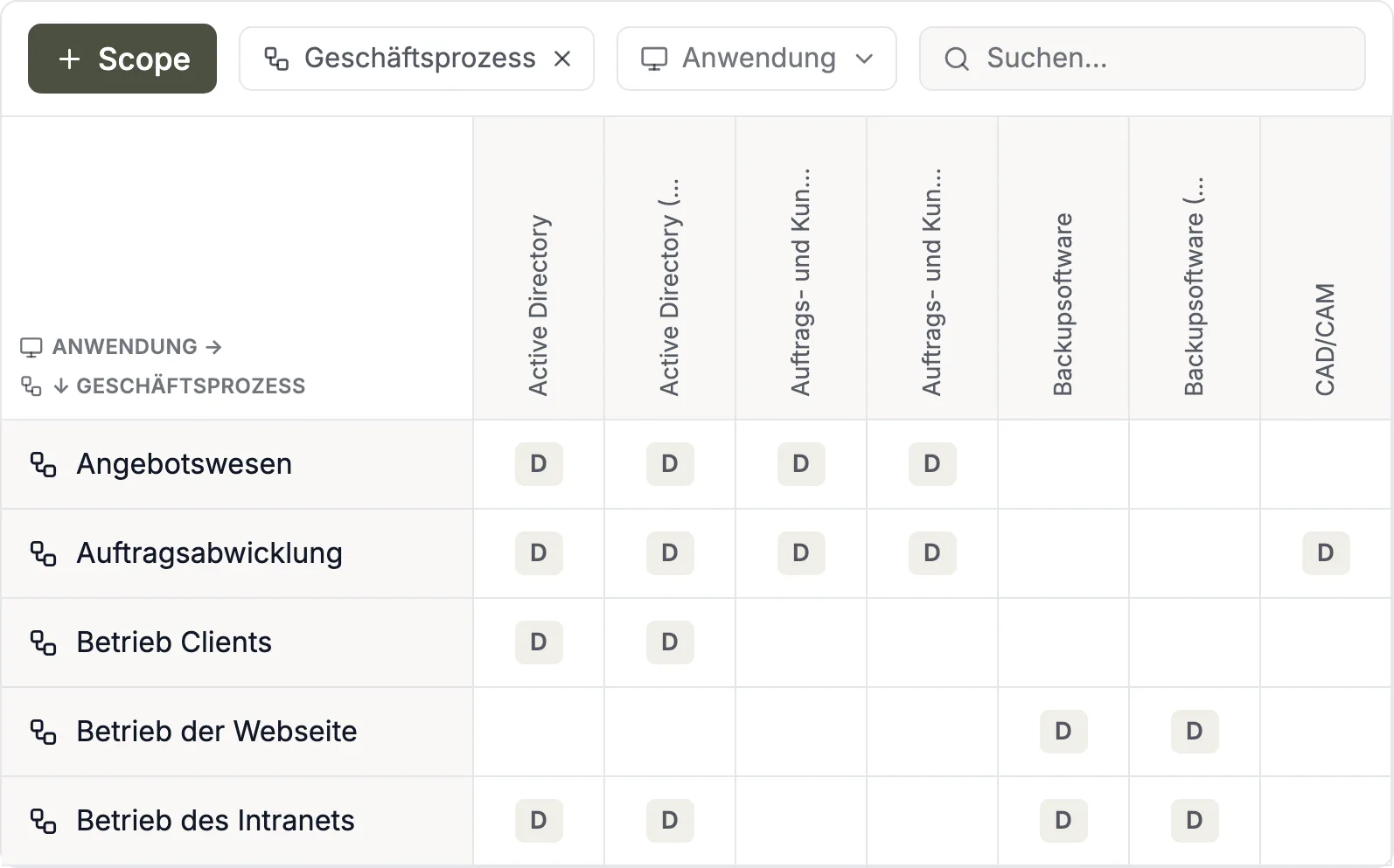Click the plus icon on Scope button
1394x868 pixels.
69,59
